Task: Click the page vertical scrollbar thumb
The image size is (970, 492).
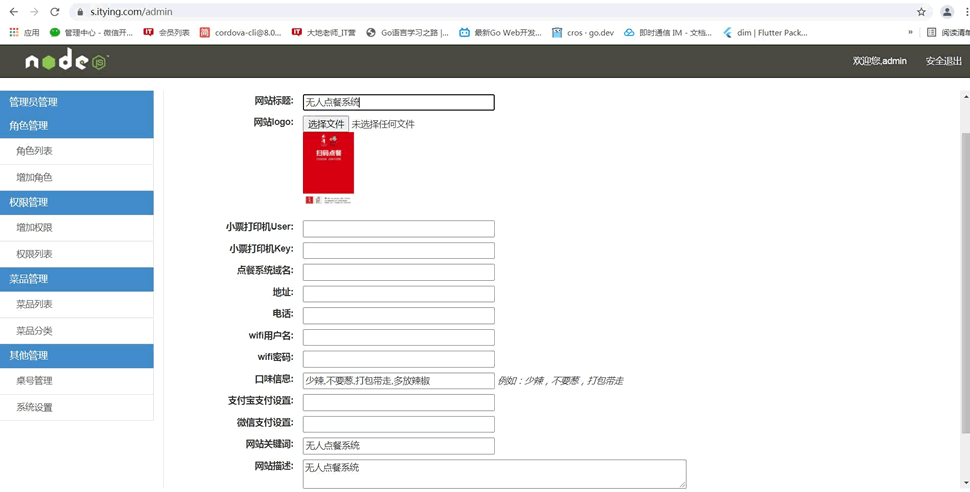Action: click(x=965, y=282)
